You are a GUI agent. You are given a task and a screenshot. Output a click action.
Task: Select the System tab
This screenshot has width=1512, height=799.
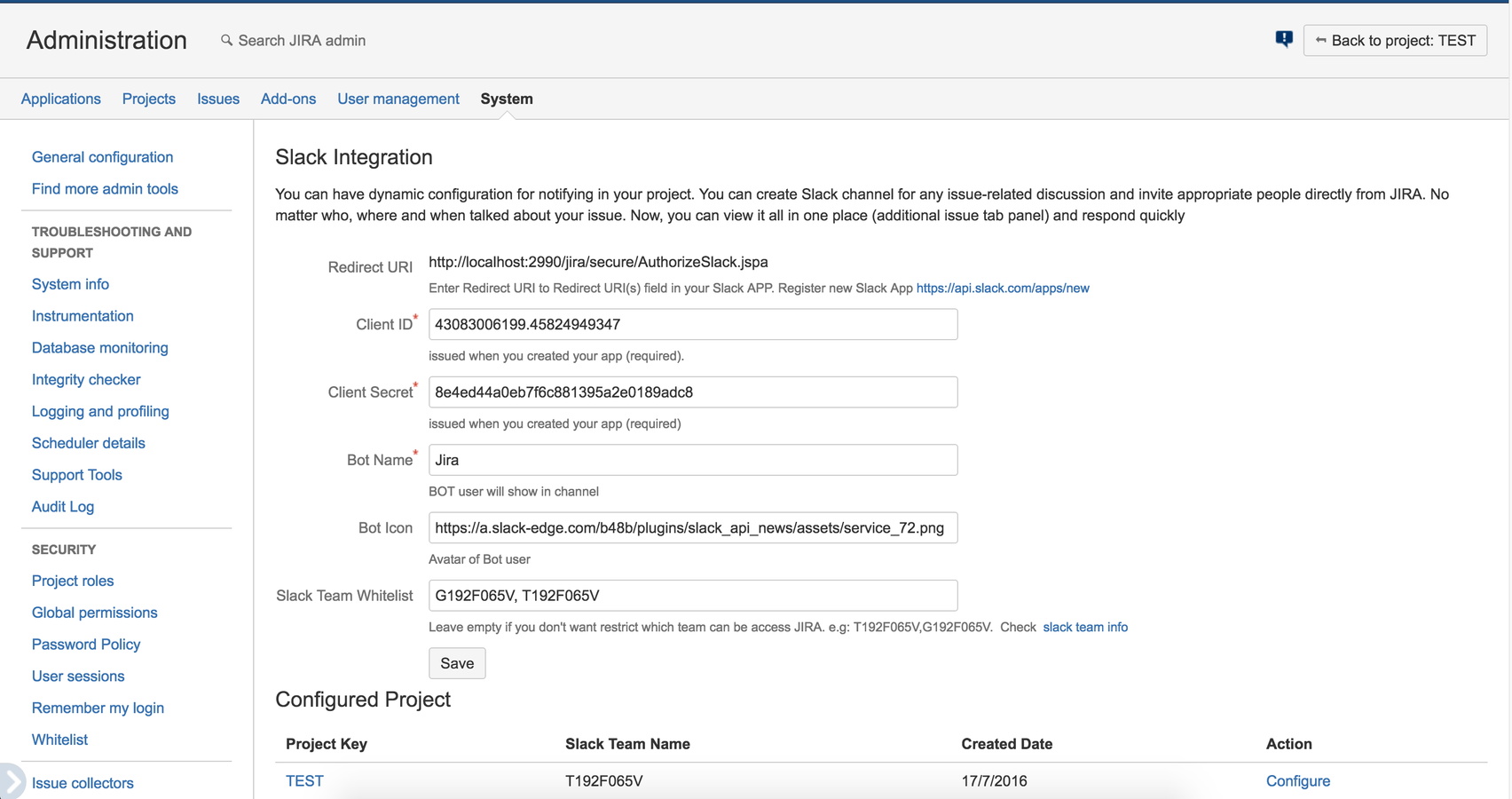coord(507,99)
